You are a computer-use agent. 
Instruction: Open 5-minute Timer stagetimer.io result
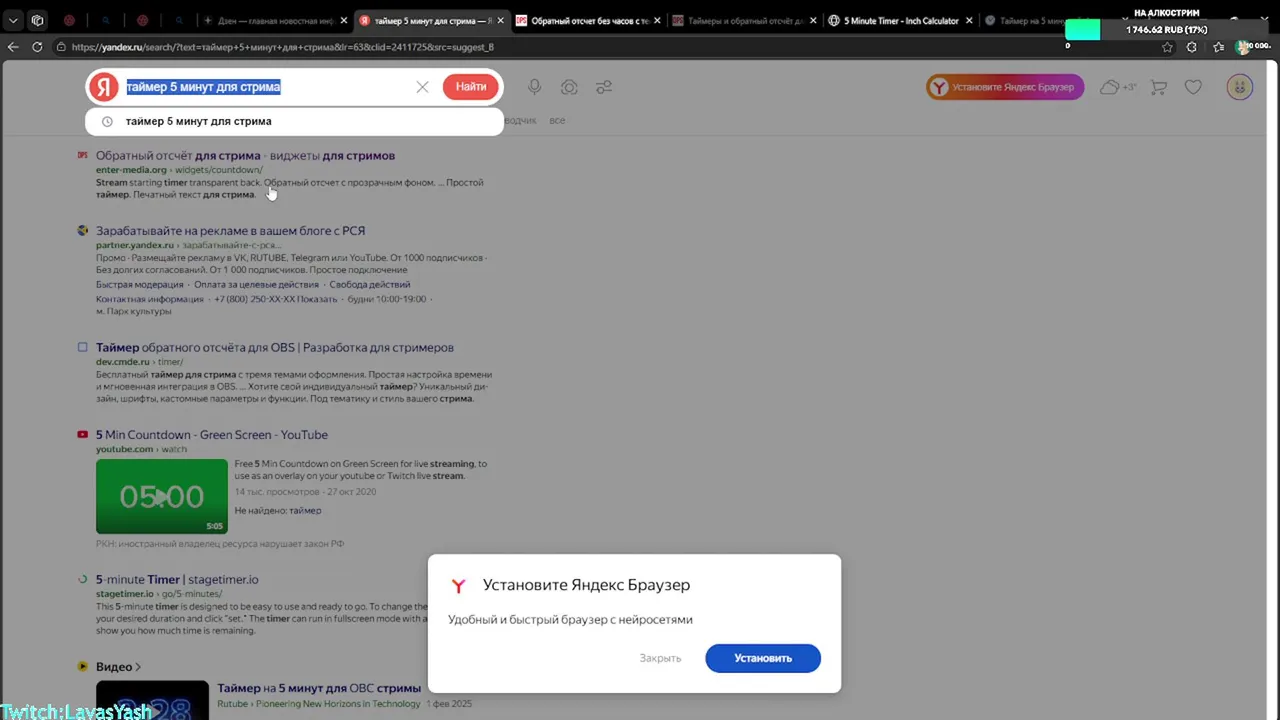(x=177, y=579)
